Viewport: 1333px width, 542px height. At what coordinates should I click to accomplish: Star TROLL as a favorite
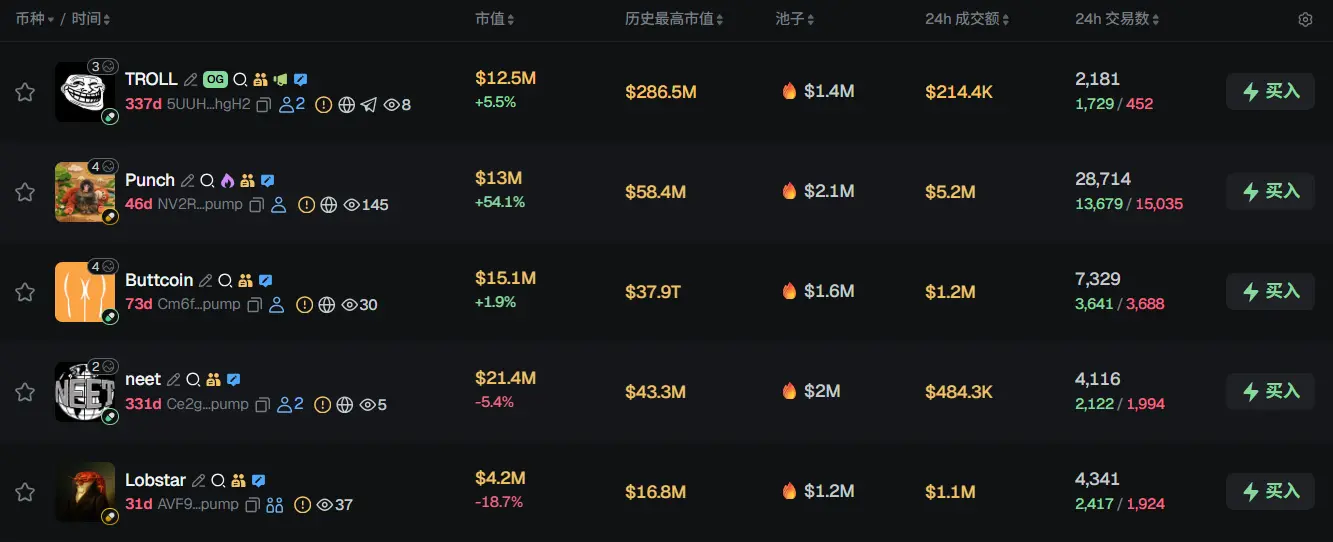tap(25, 92)
